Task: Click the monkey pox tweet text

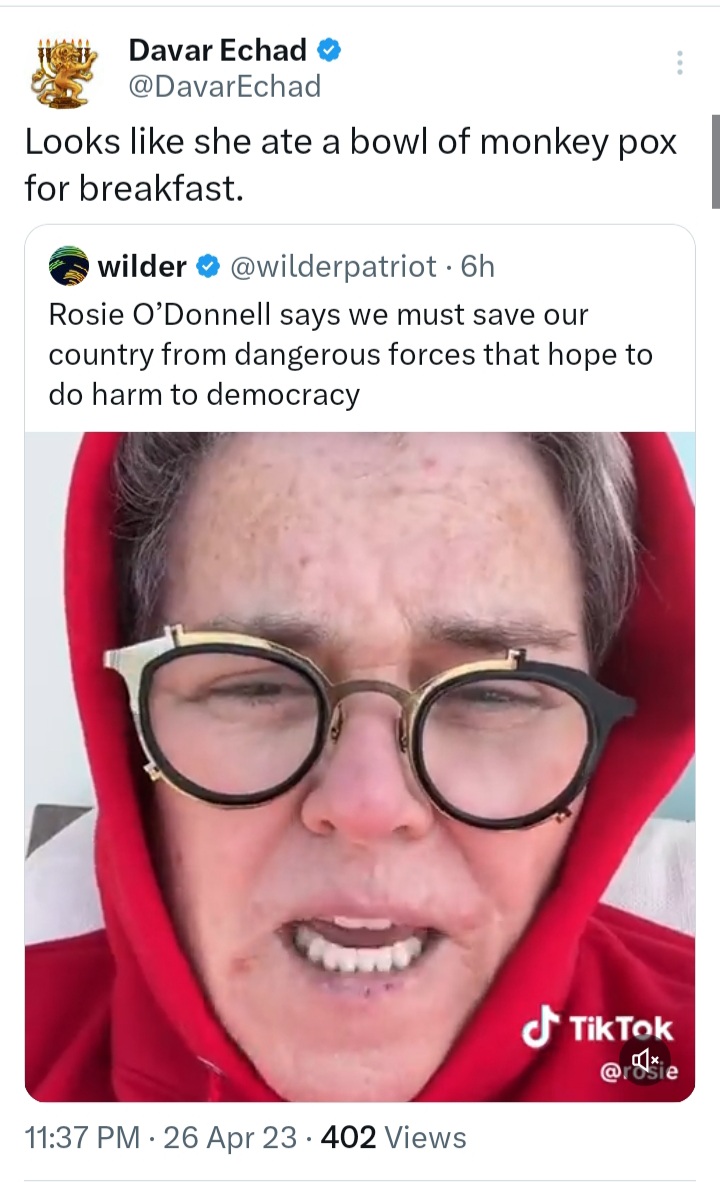Action: (x=351, y=165)
